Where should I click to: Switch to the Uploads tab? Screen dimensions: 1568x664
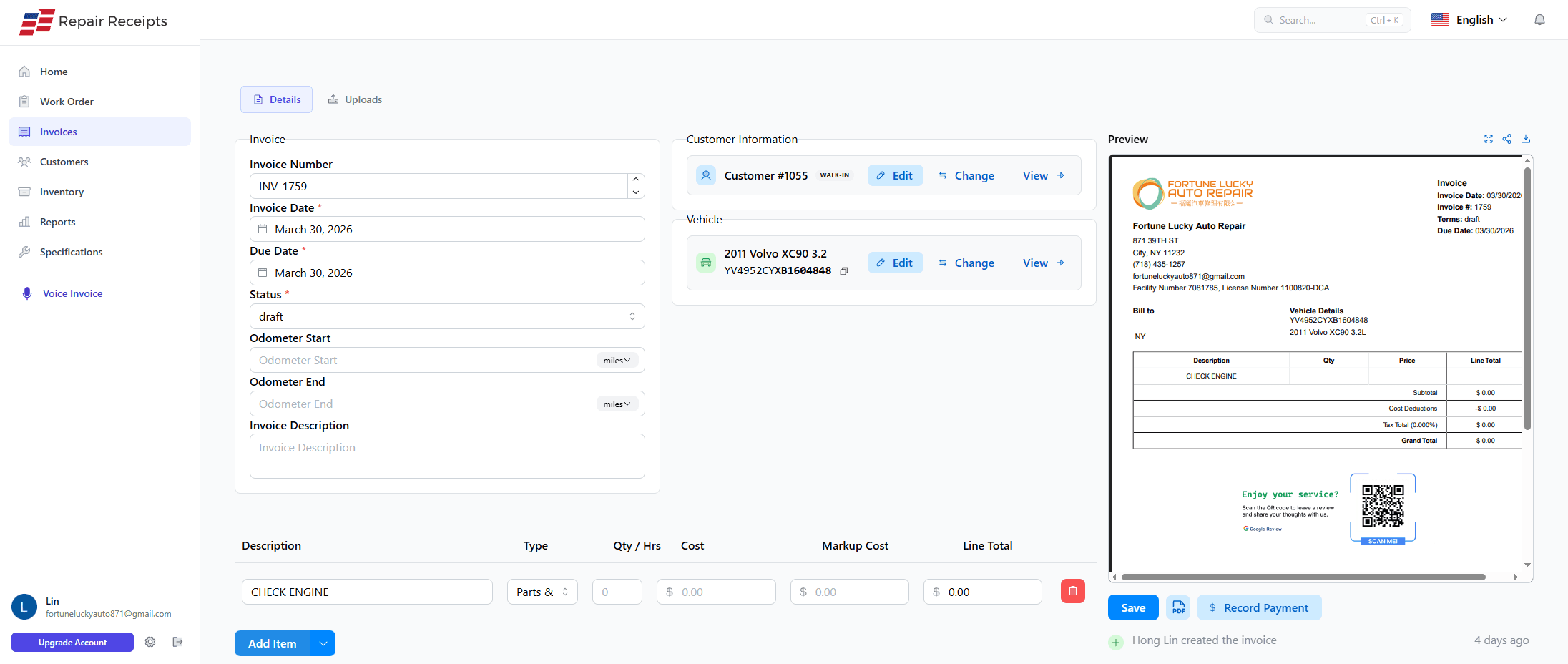pyautogui.click(x=355, y=99)
